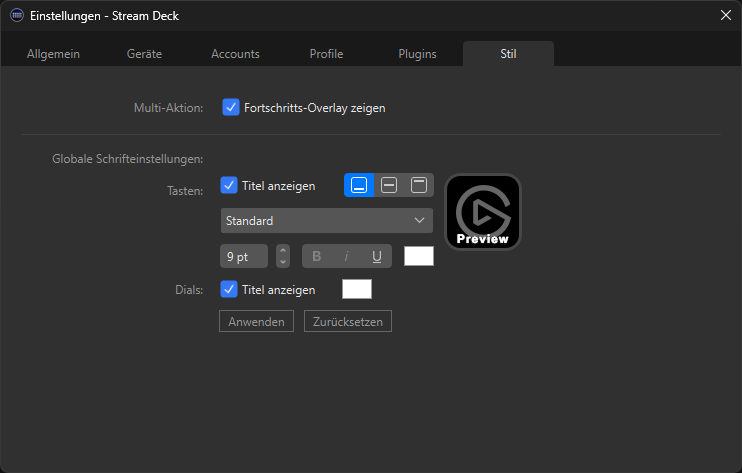Open the Standard font dropdown
This screenshot has height=473, width=742.
click(326, 220)
